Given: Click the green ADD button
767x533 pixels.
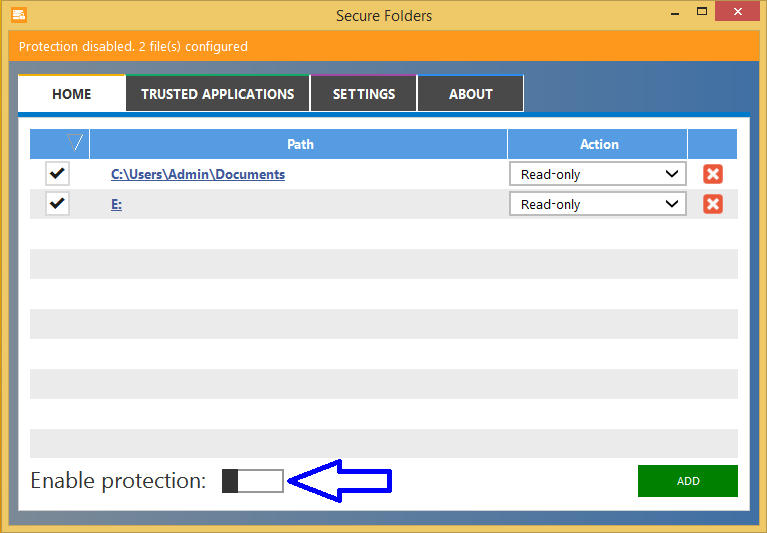Looking at the screenshot, I should 688,481.
